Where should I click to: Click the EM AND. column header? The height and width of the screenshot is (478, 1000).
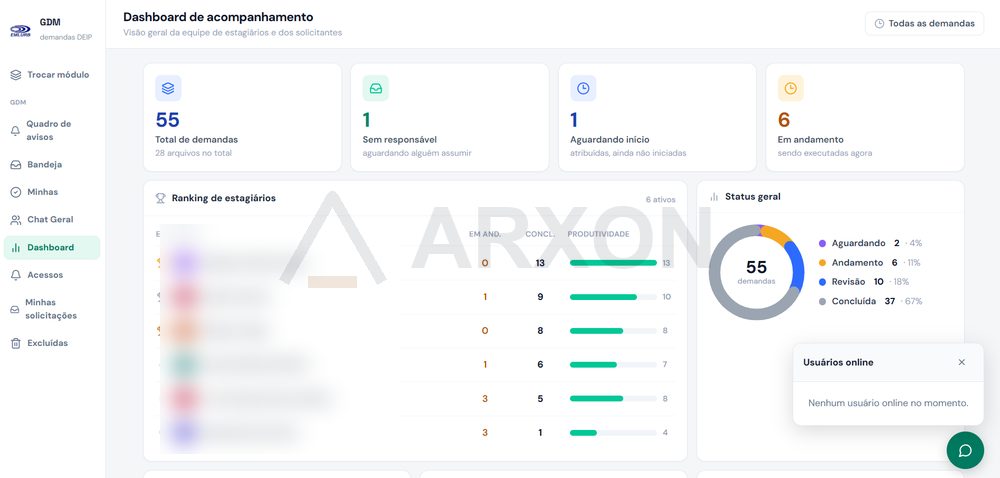tap(485, 234)
